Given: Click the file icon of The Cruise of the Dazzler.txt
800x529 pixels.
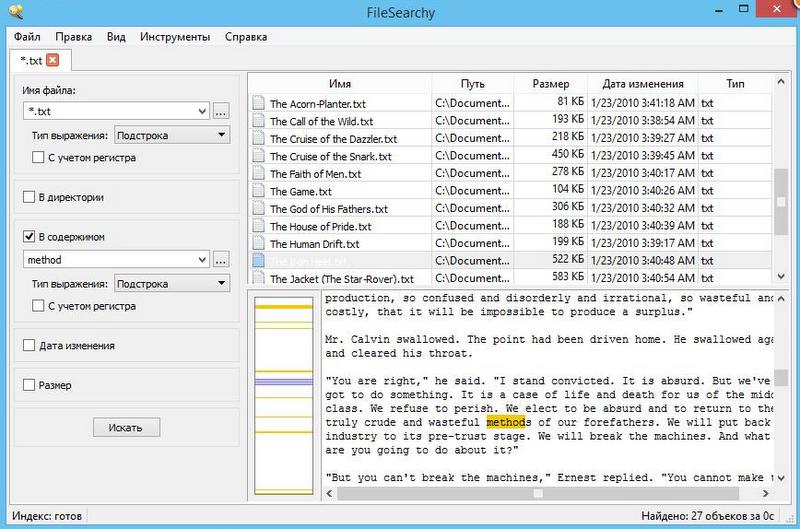Looking at the screenshot, I should (x=259, y=138).
